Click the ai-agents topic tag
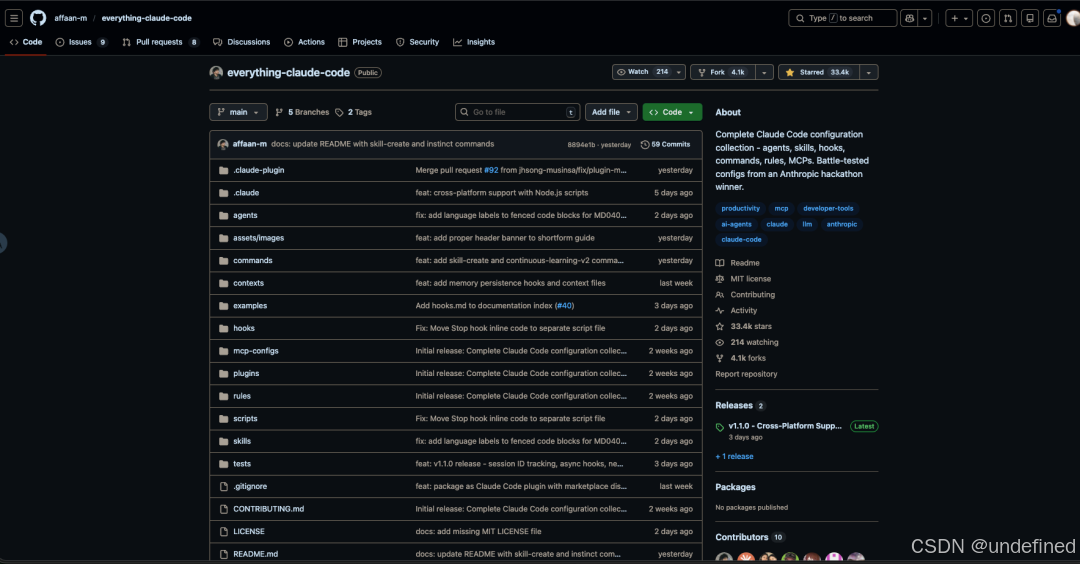This screenshot has width=1080, height=564. (x=736, y=224)
